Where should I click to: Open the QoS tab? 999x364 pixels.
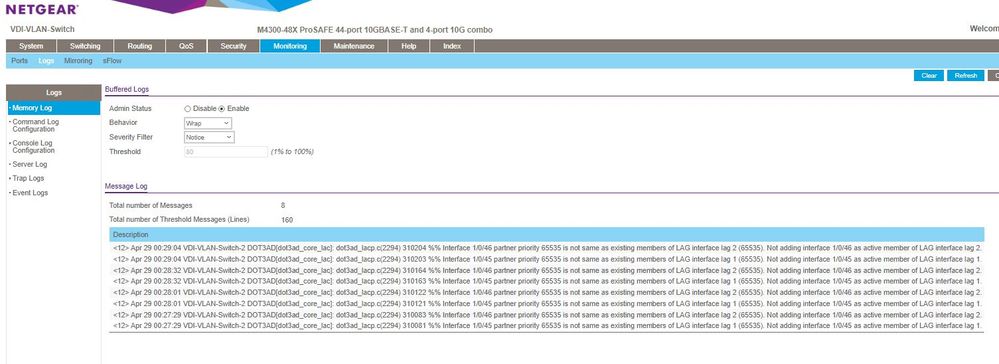coord(186,46)
